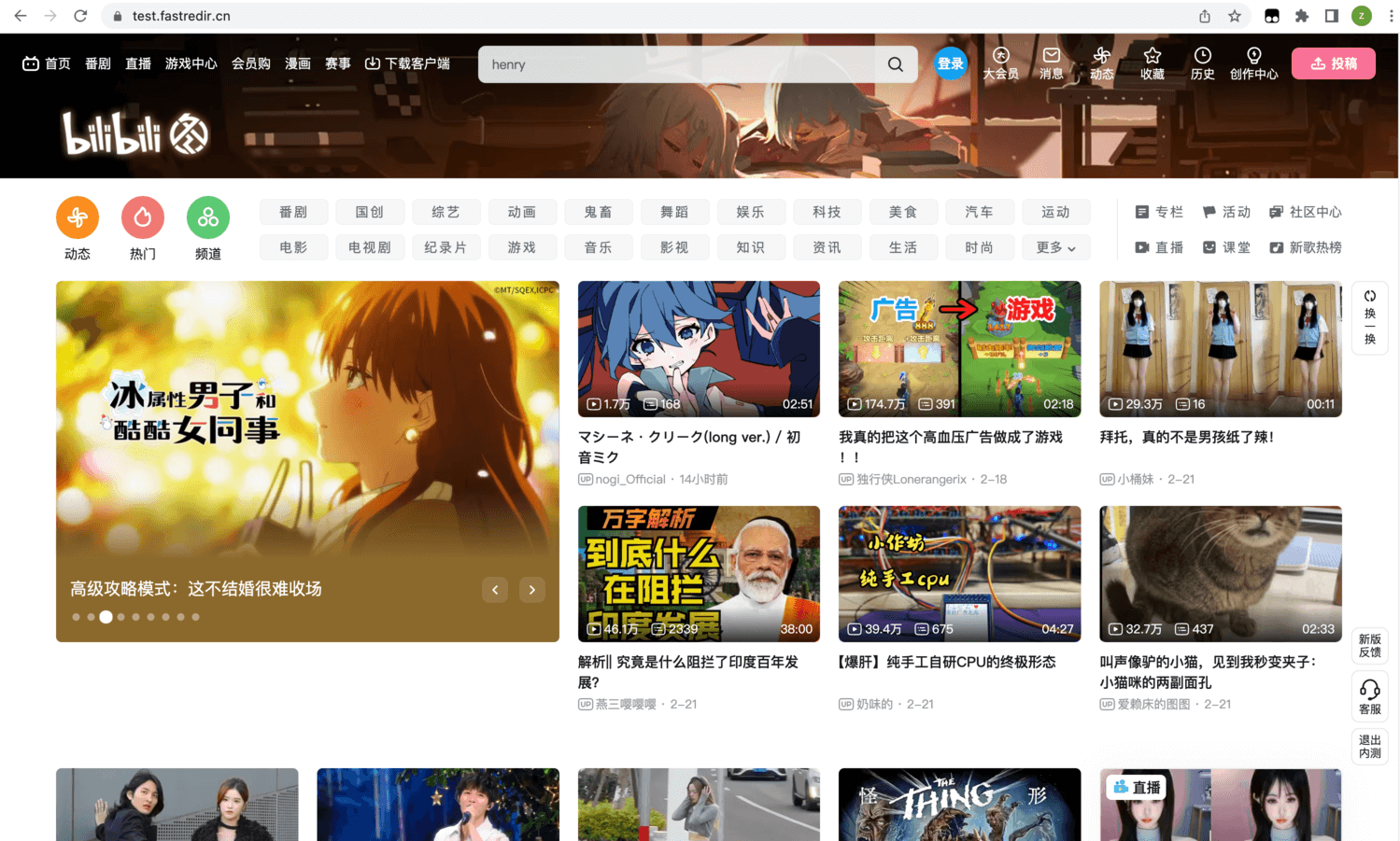Viewport: 1400px width, 841px height.
Task: Open 会员购 nav item
Action: click(251, 63)
